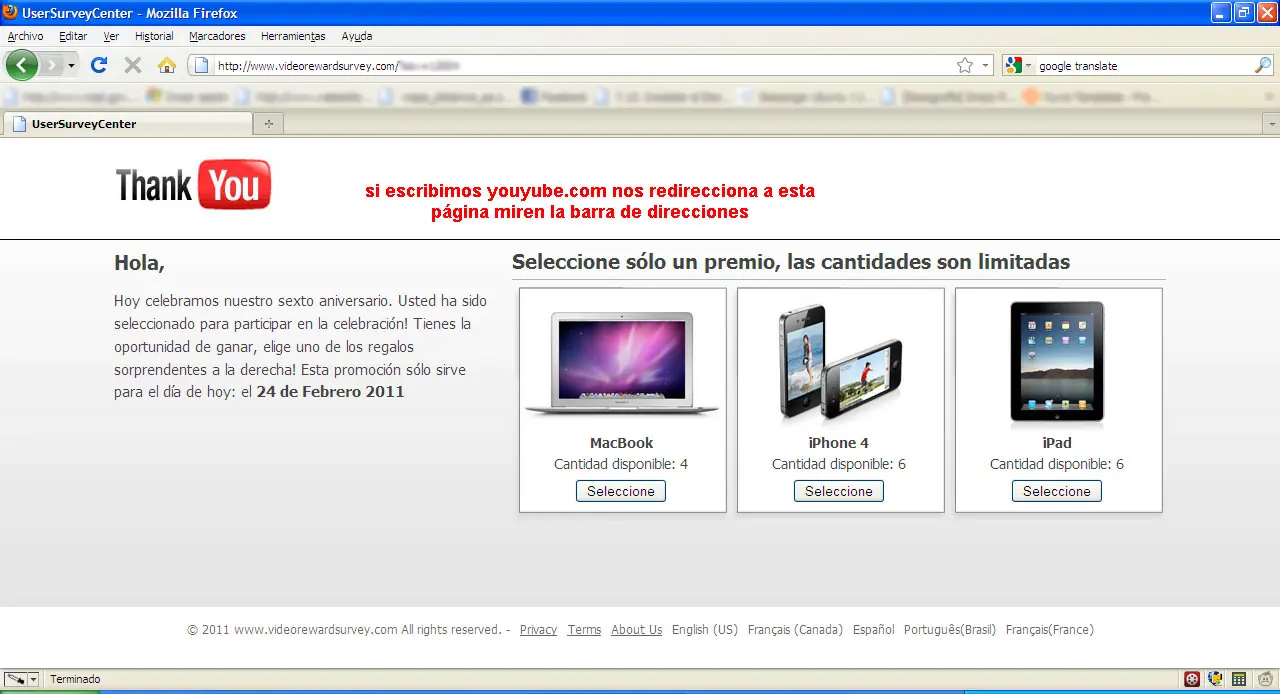Open the Historial menu
The height and width of the screenshot is (694, 1280).
coord(154,36)
